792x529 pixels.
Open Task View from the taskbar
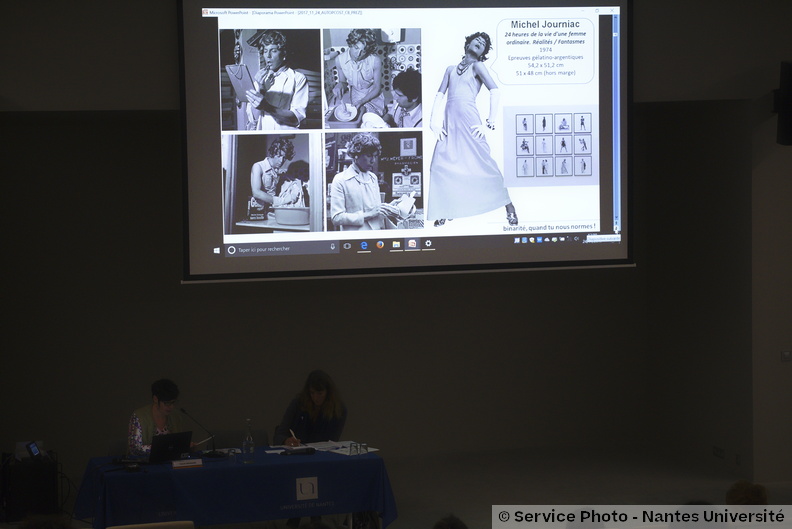[x=347, y=246]
